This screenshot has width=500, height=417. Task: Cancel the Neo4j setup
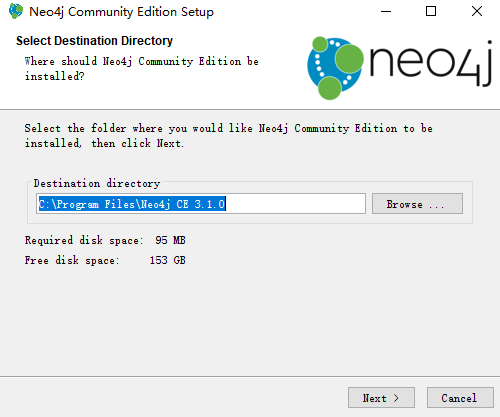click(x=460, y=398)
